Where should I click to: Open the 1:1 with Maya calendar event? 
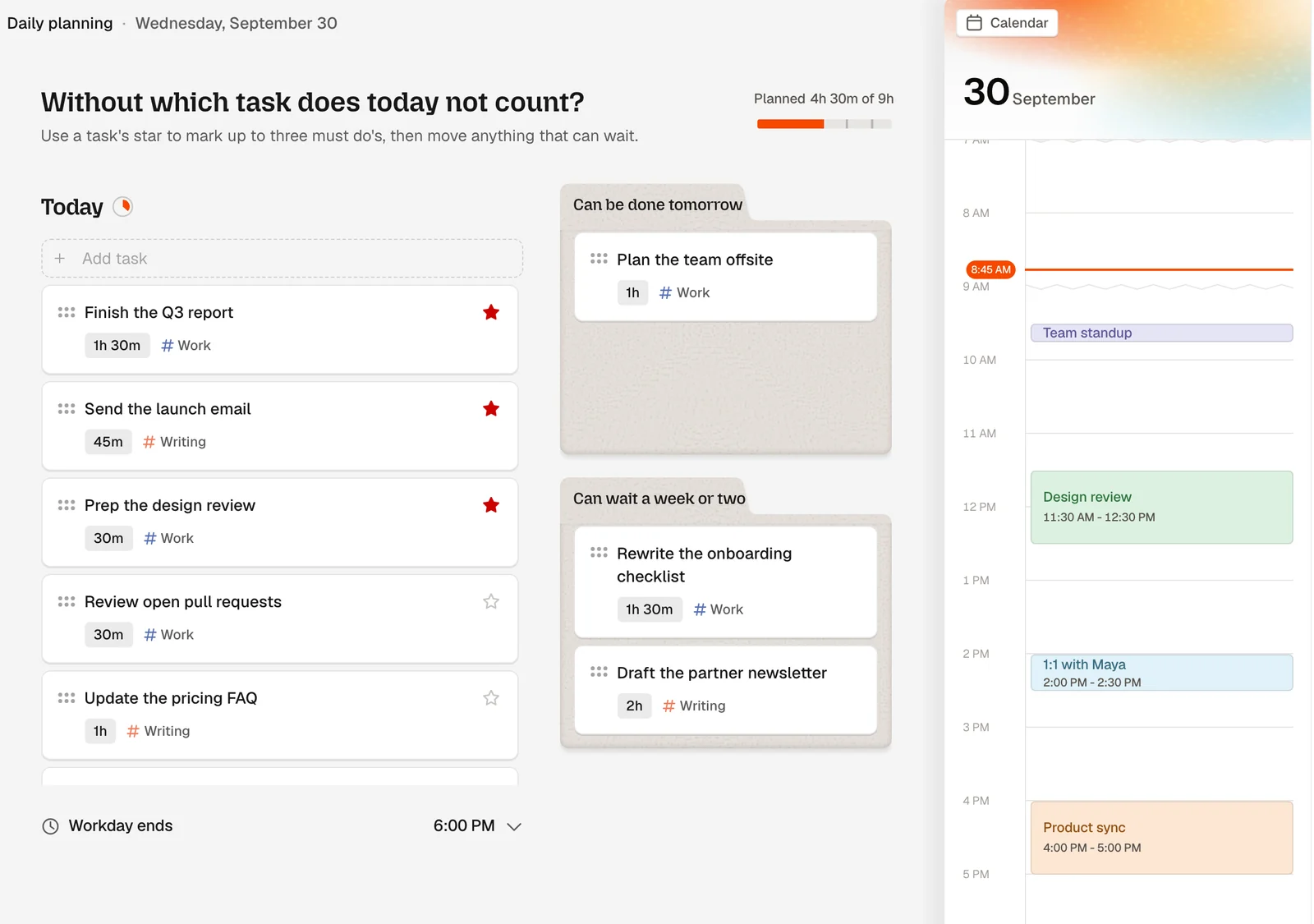point(1161,673)
